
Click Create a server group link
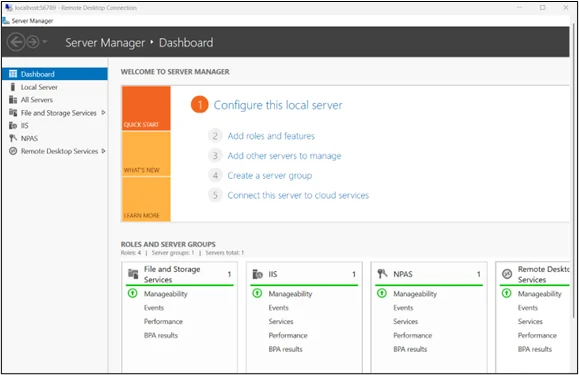270,175
